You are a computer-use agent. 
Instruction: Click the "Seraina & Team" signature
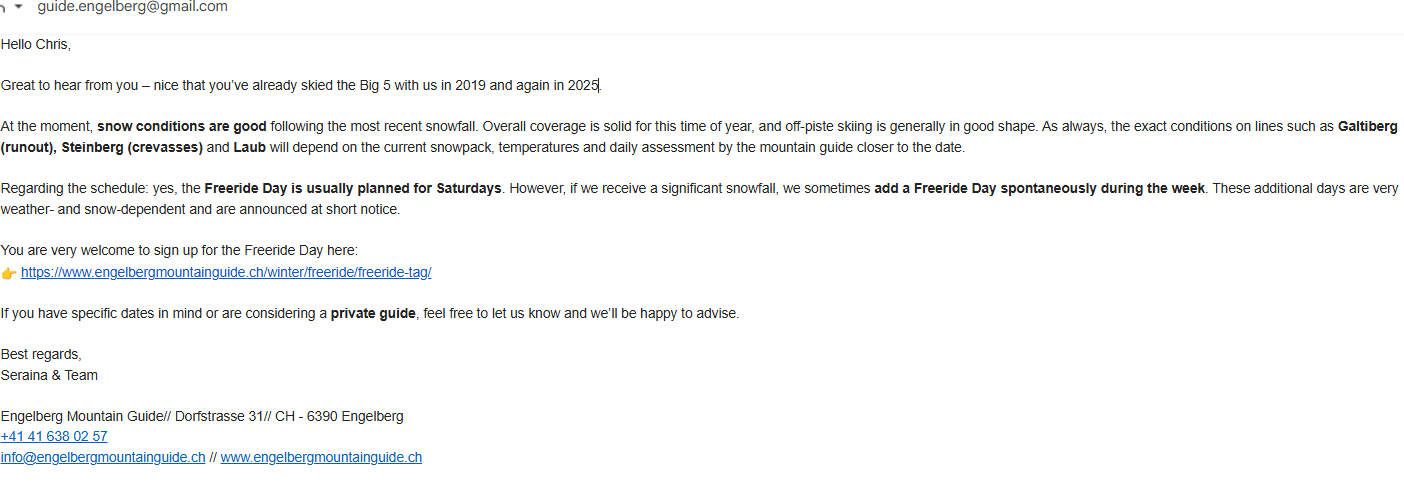49,375
